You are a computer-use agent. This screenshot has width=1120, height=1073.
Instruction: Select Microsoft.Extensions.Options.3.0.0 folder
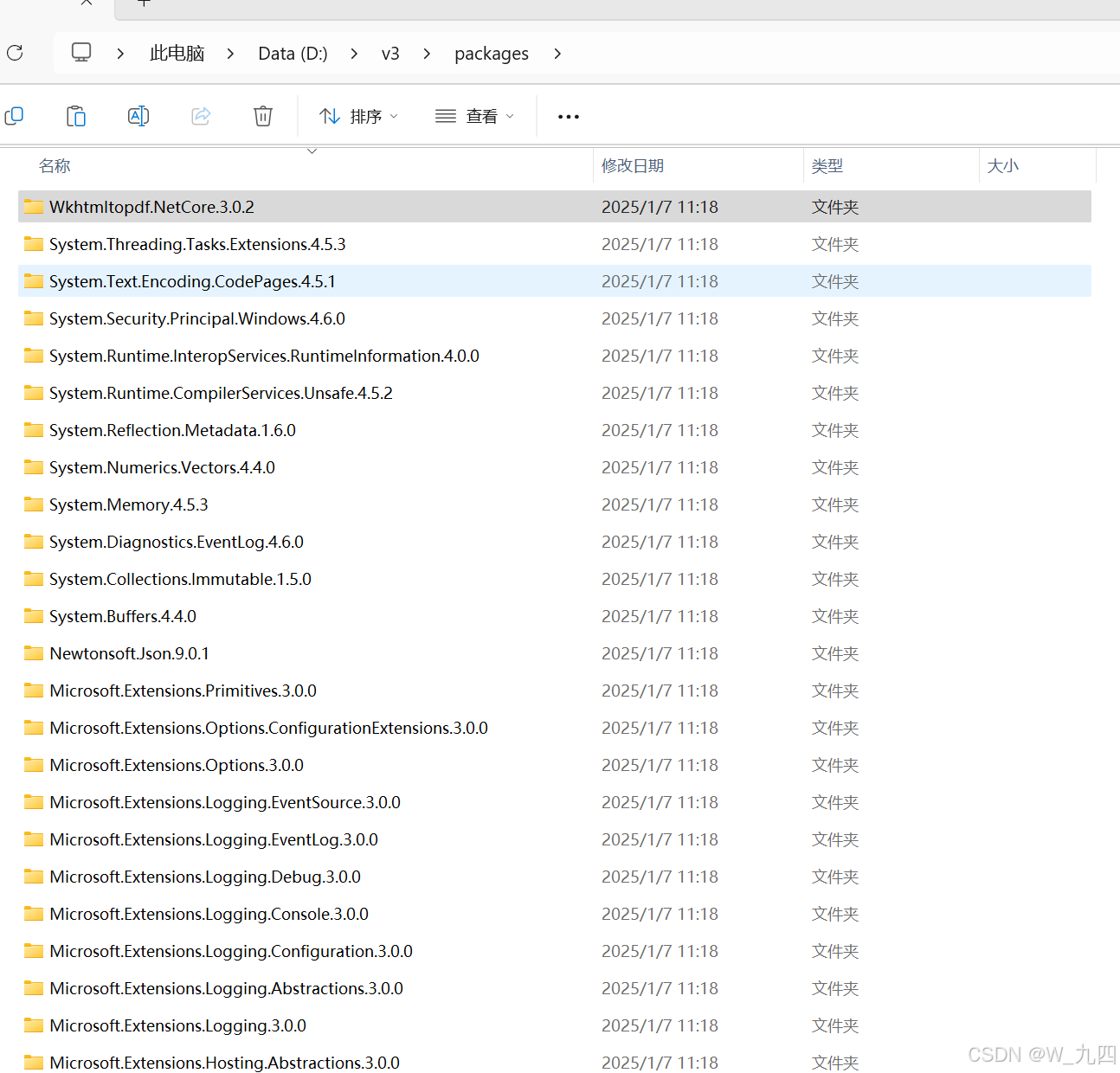[554, 765]
